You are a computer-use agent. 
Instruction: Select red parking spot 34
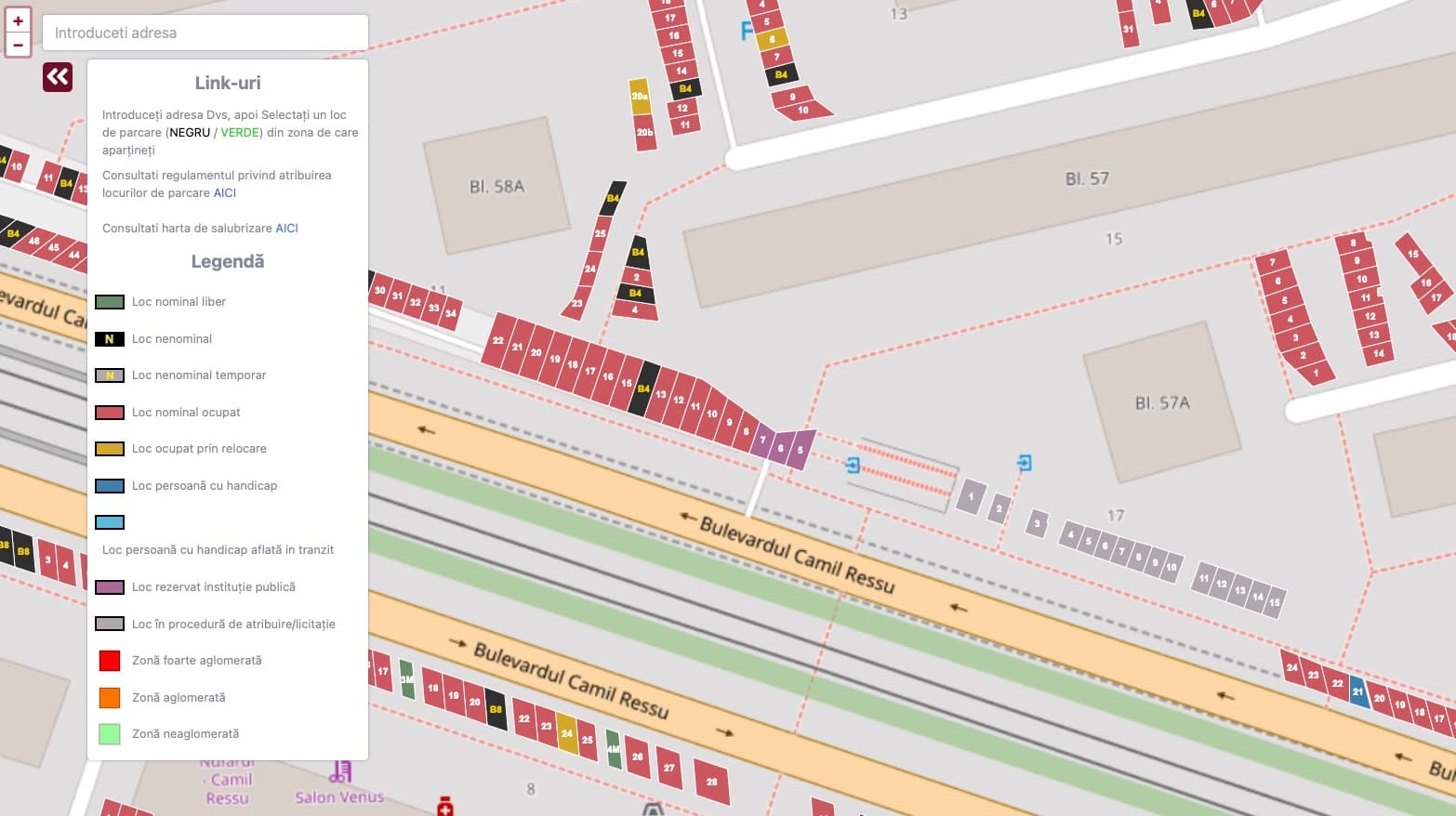click(451, 313)
